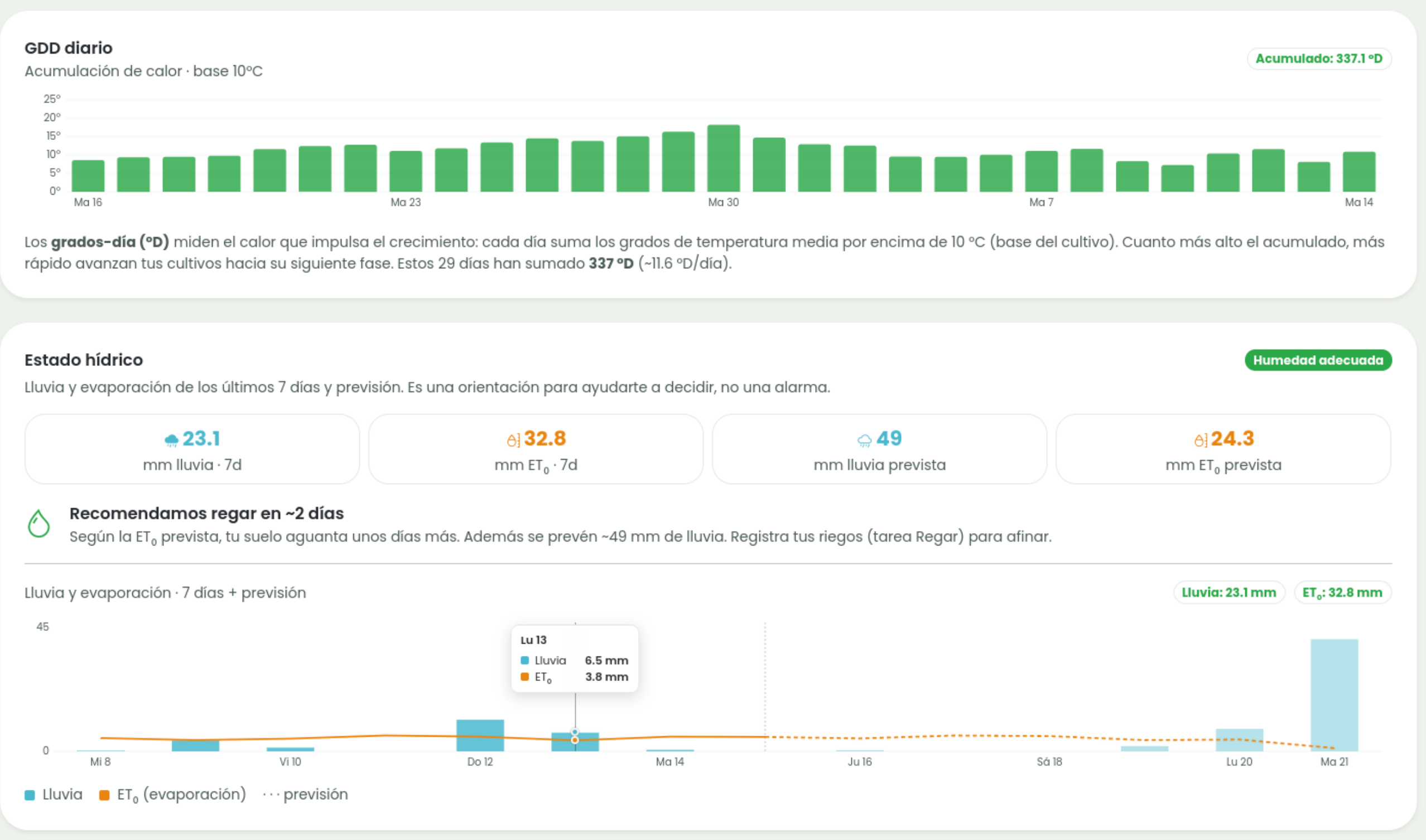This screenshot has width=1426, height=840.
Task: Click the Humedad adecuada status badge
Action: [1318, 360]
